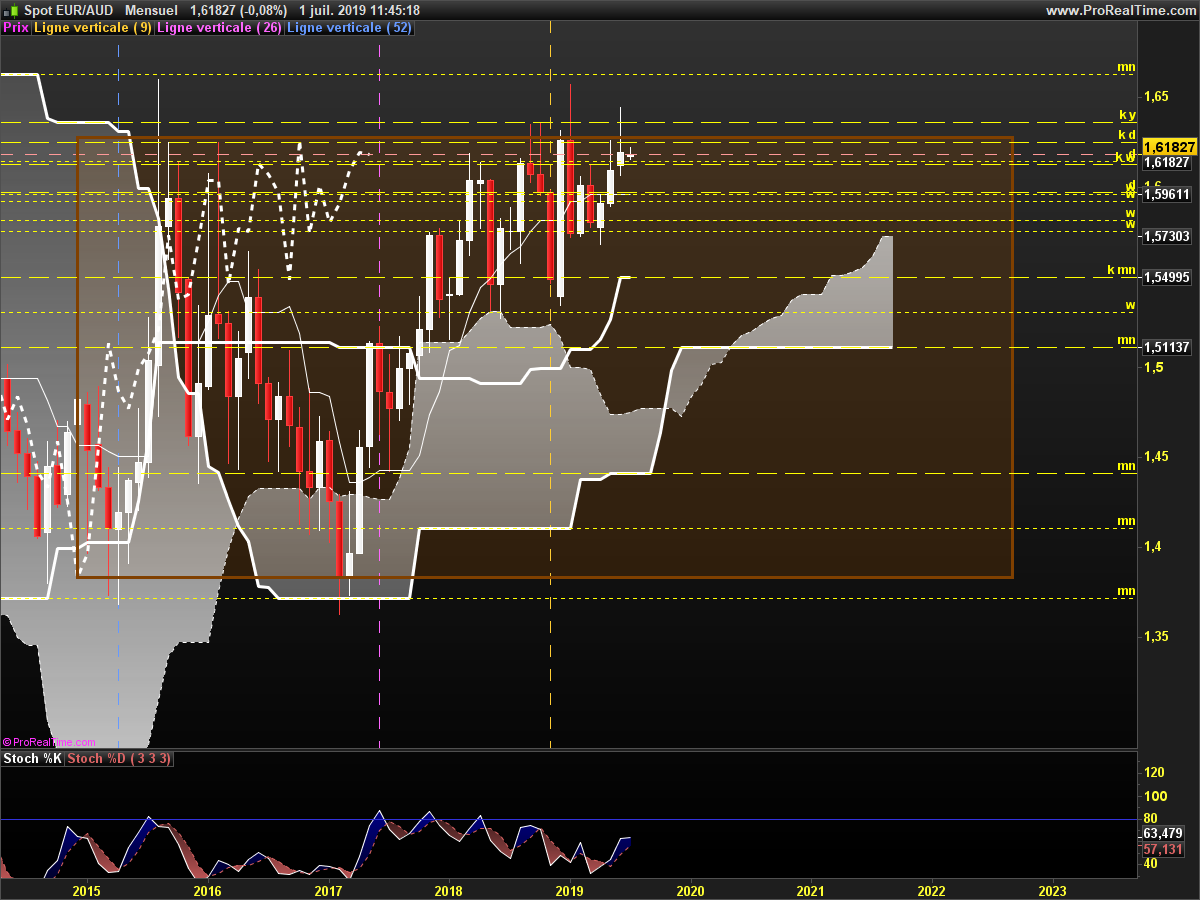
Task: Click the red 57,131 stochastic value tag
Action: click(x=1163, y=849)
